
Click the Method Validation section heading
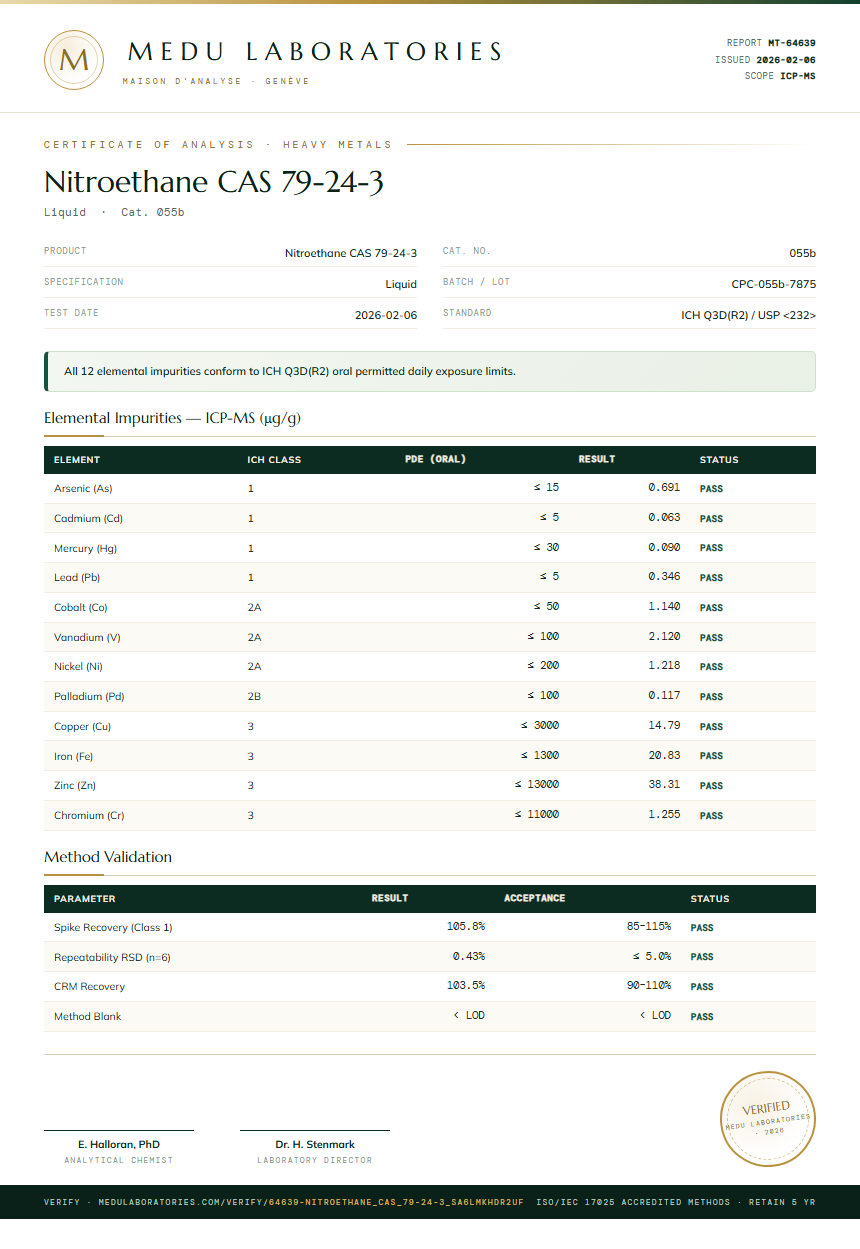108,857
